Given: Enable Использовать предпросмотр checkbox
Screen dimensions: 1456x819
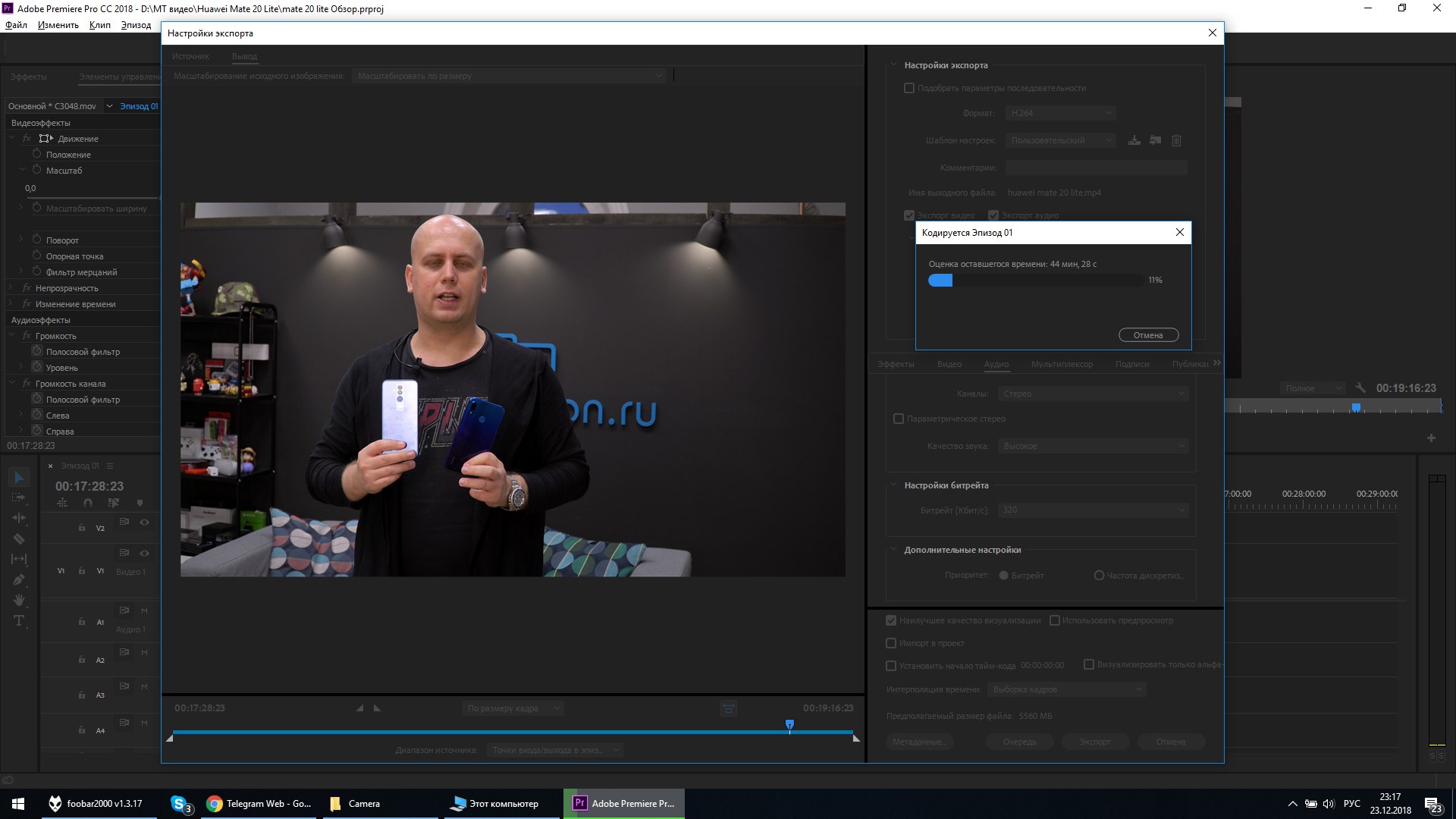Looking at the screenshot, I should [1054, 620].
